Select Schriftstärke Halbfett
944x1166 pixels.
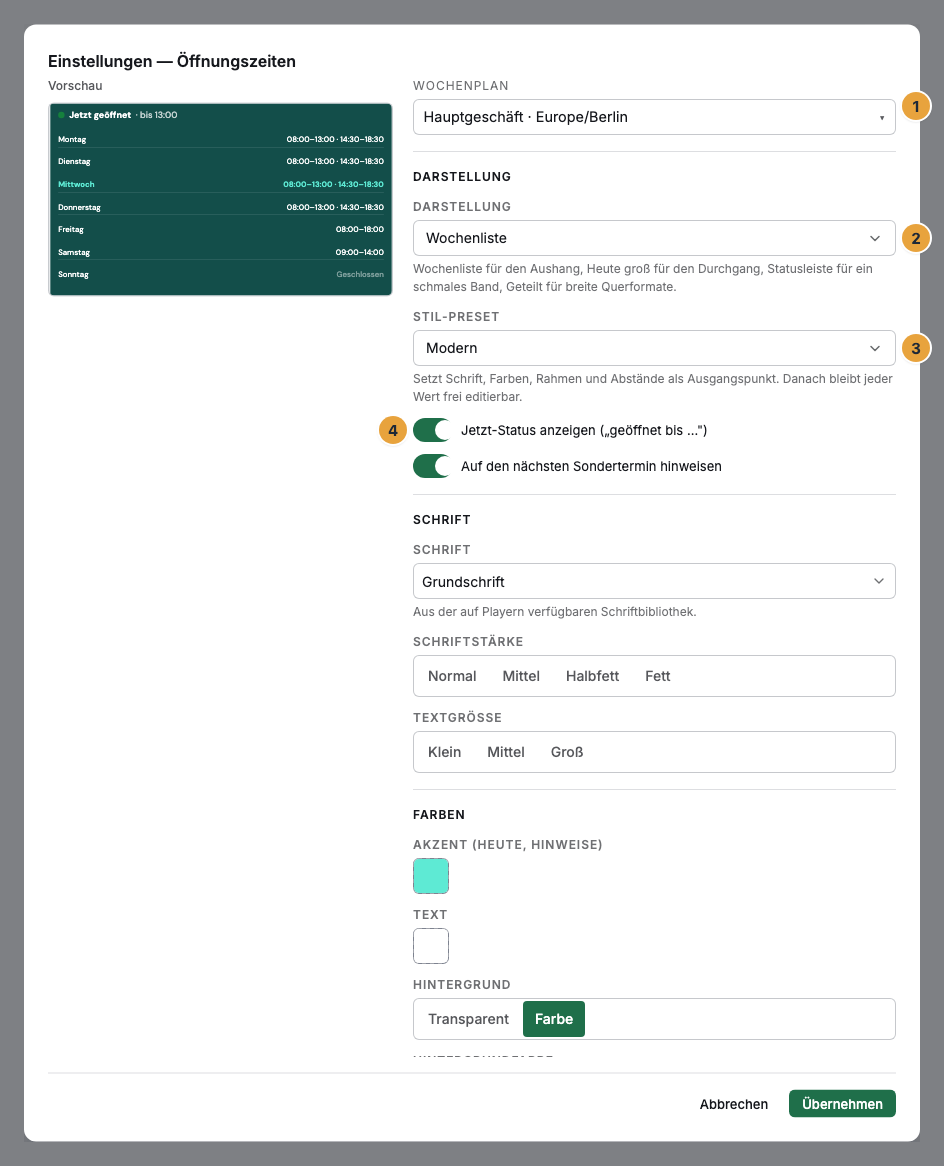(592, 676)
